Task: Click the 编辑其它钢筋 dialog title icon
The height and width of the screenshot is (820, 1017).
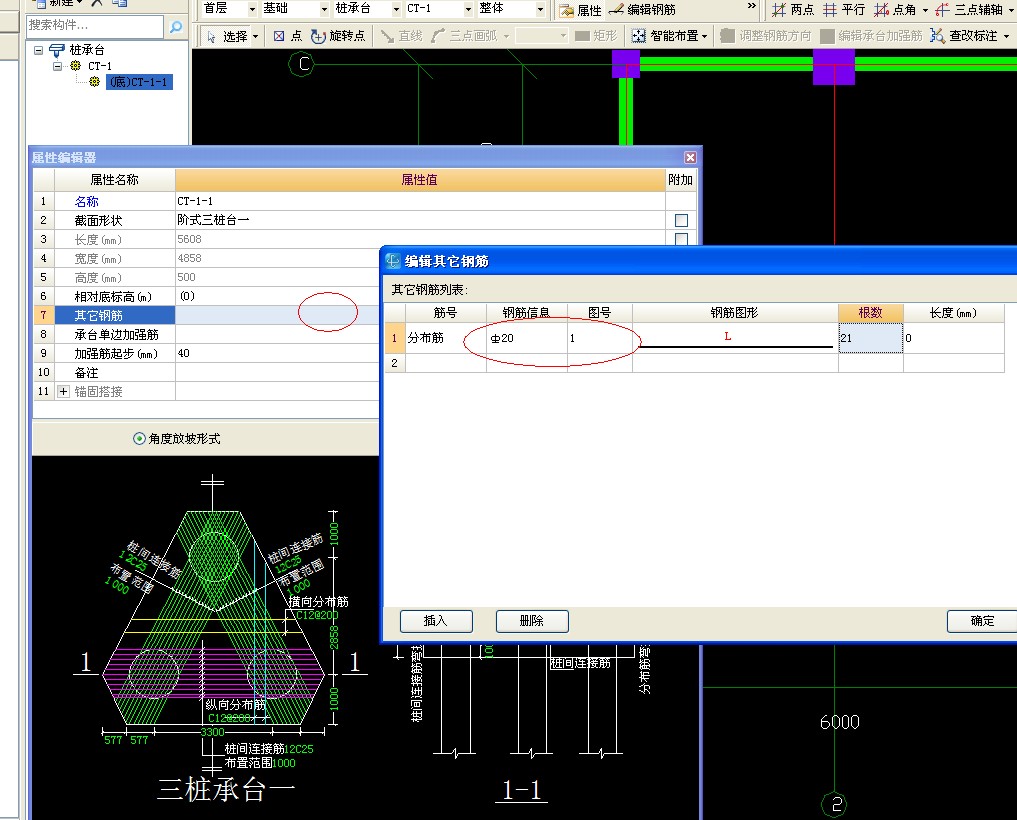Action: coord(393,261)
